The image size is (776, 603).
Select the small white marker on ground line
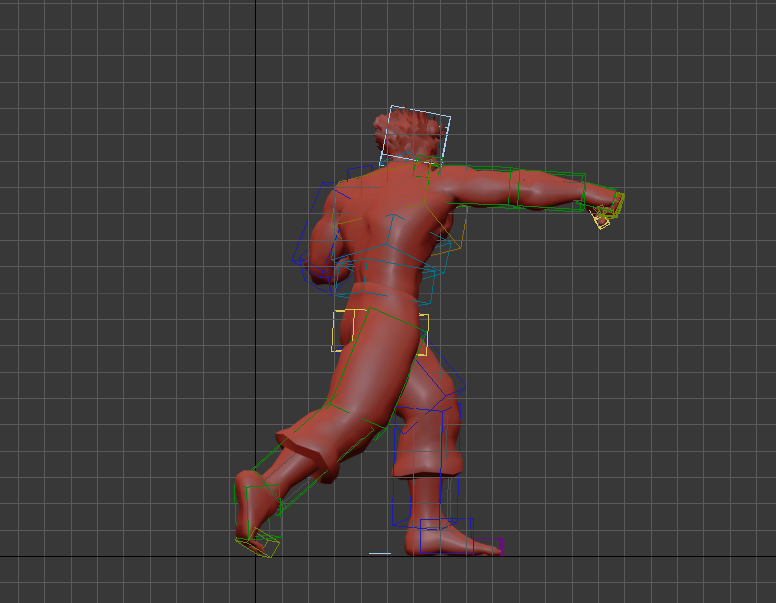tap(380, 552)
